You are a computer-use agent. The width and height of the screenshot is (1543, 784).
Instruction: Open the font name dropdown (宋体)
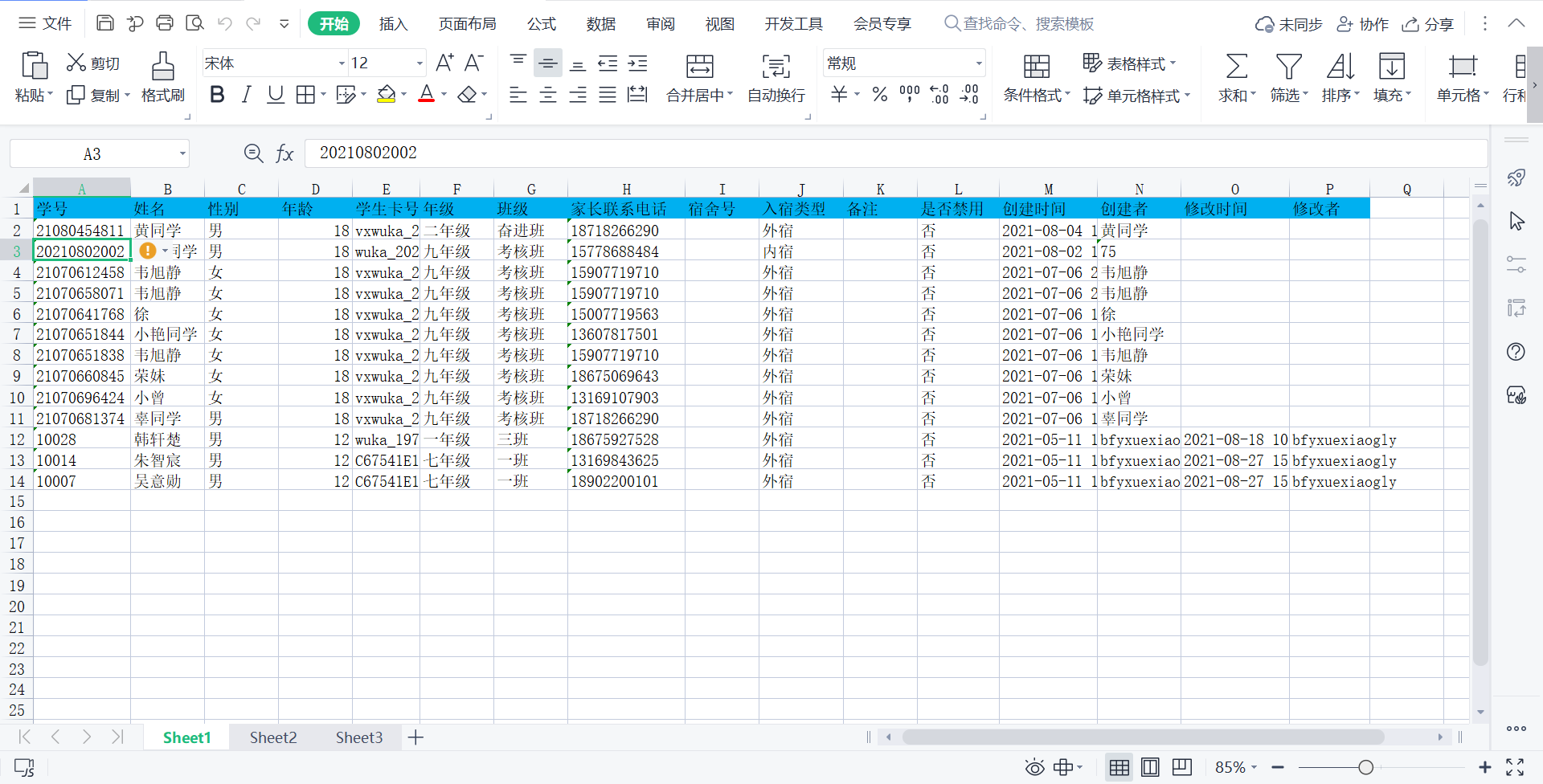(342, 63)
